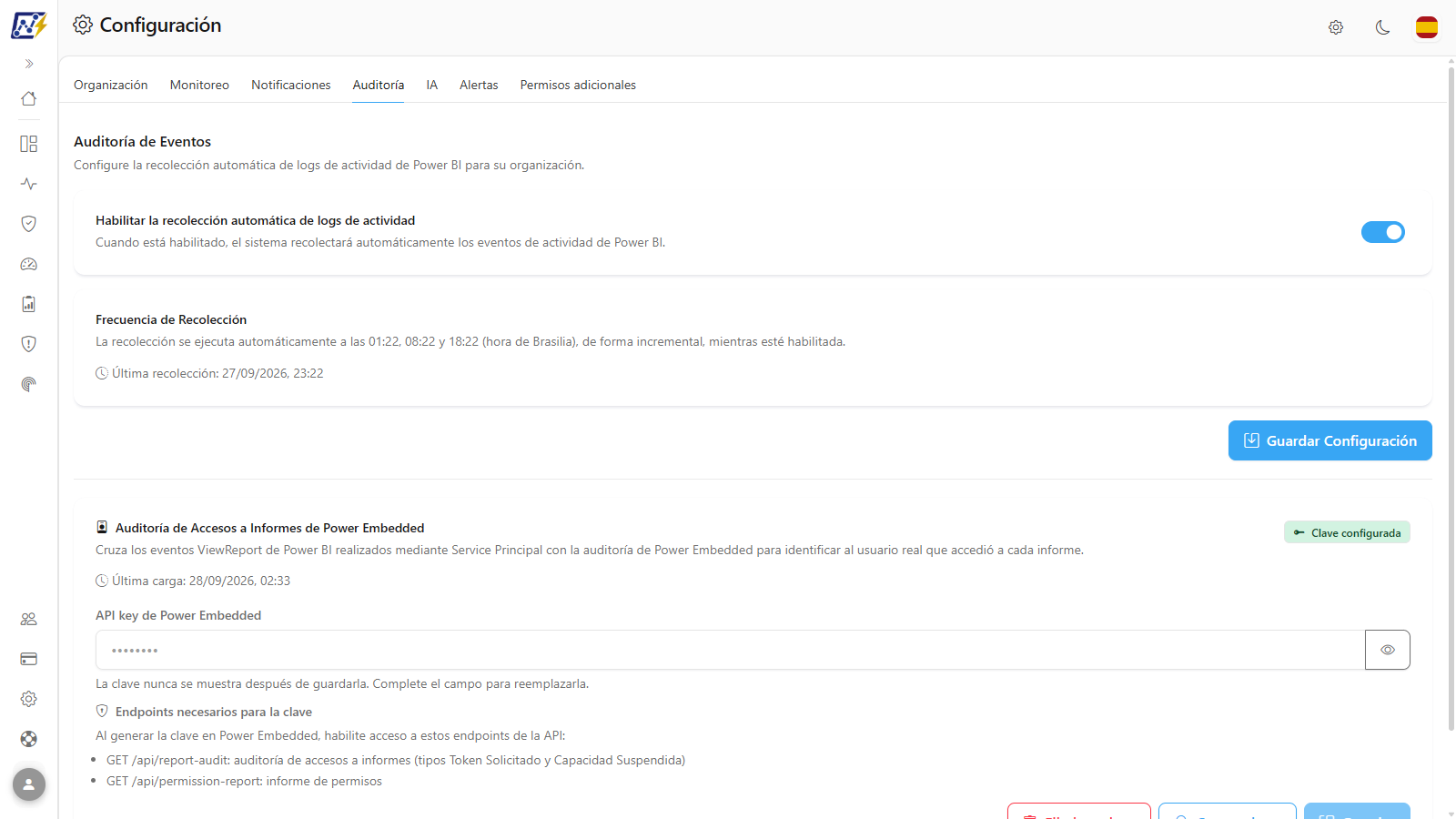
Task: Open the report chart icon in sidebar
Action: point(29,304)
